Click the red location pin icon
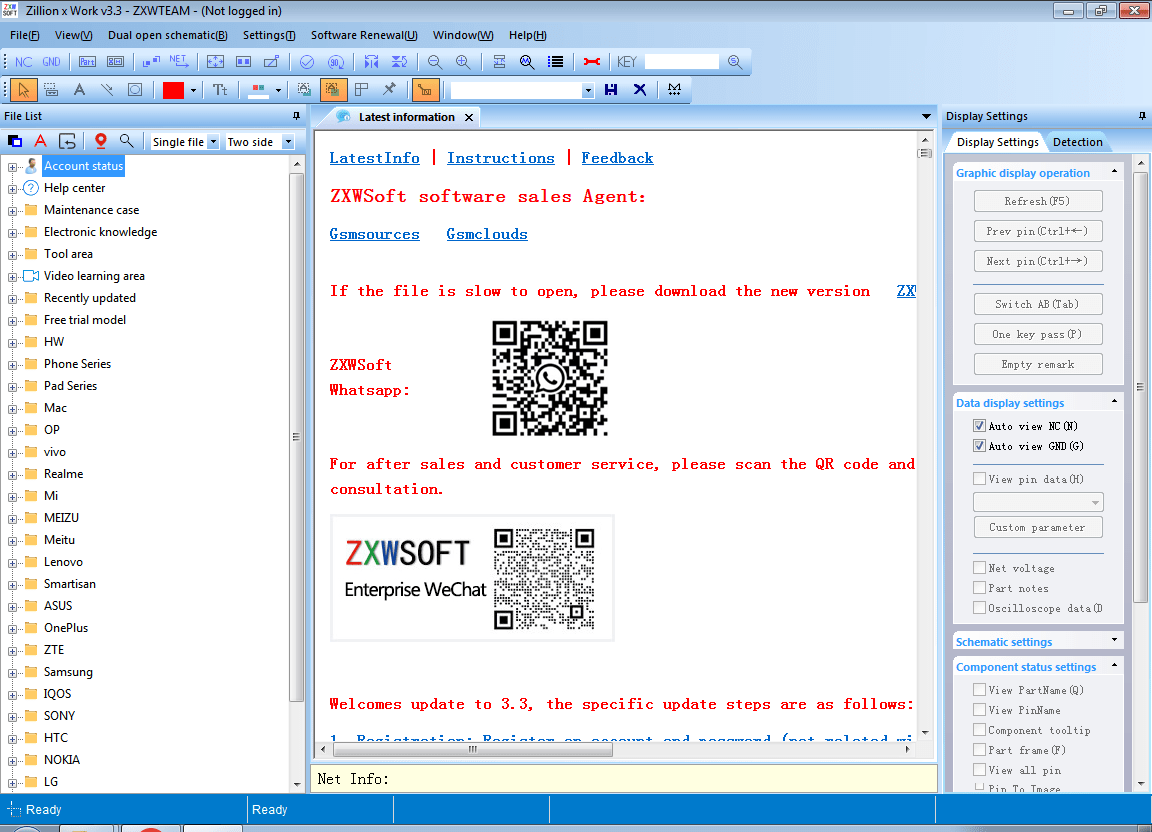The height and width of the screenshot is (832, 1152). 101,141
